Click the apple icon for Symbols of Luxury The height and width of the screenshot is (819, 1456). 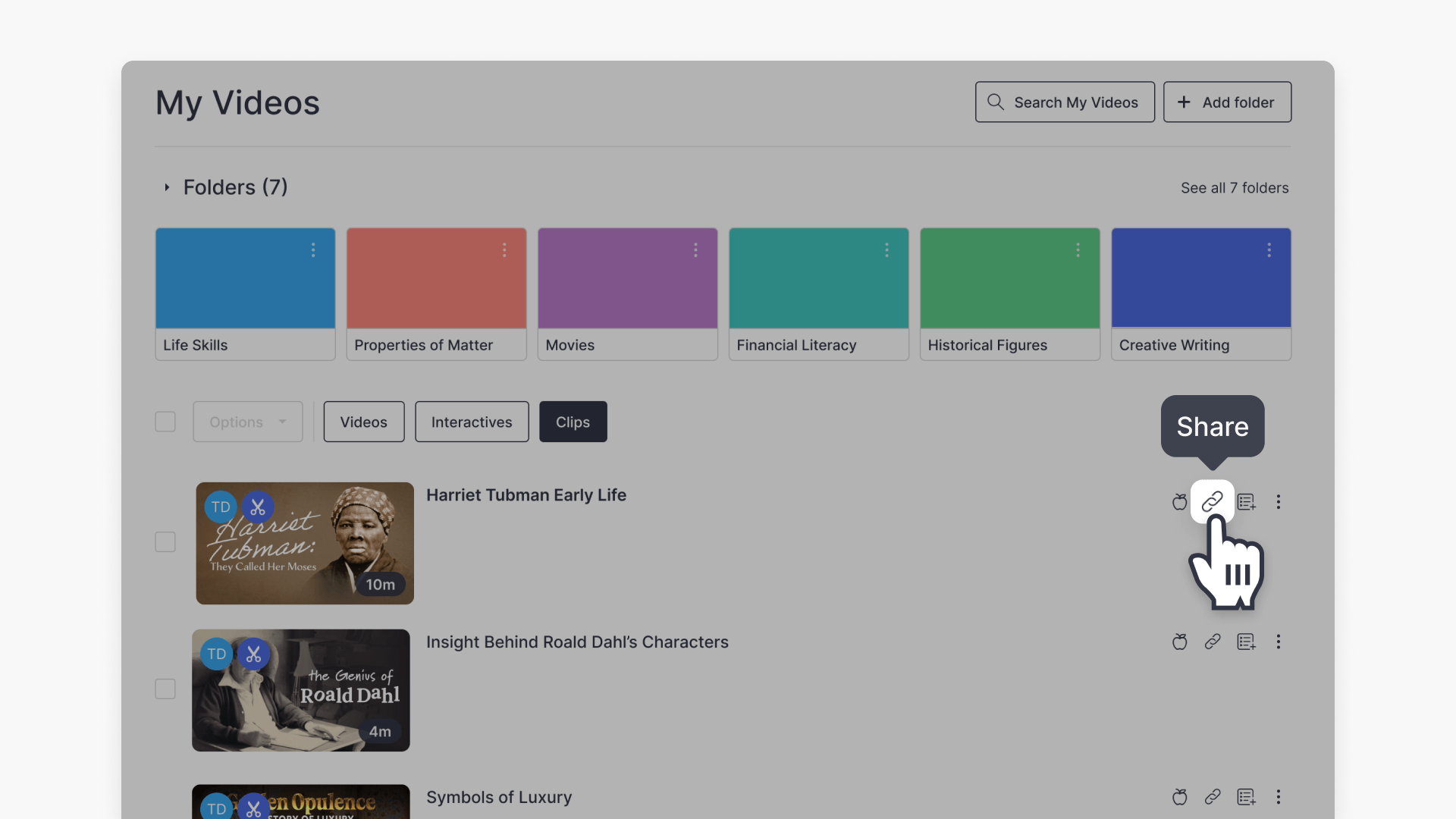click(1179, 797)
